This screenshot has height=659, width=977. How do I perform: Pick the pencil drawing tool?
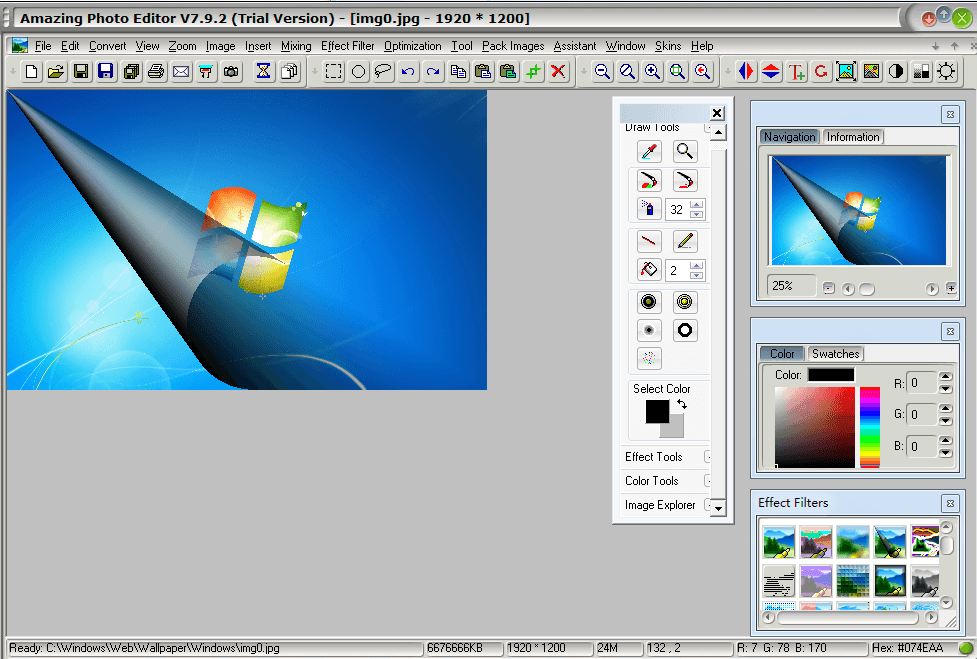tap(685, 241)
